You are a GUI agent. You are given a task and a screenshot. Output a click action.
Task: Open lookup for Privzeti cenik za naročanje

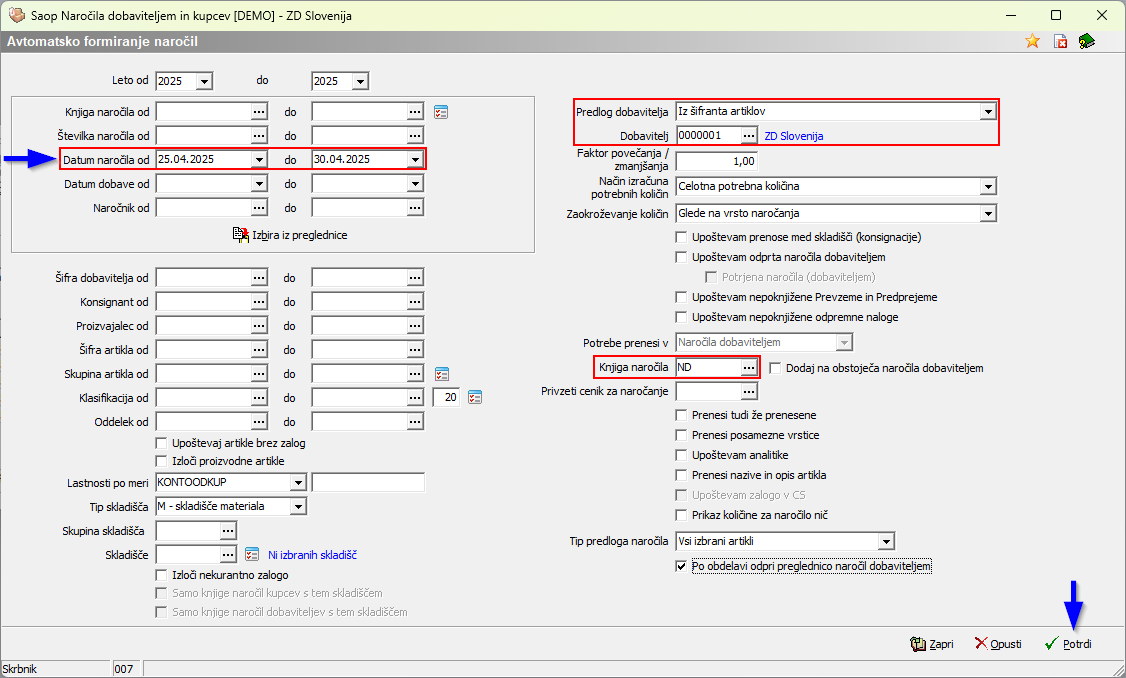click(x=748, y=391)
